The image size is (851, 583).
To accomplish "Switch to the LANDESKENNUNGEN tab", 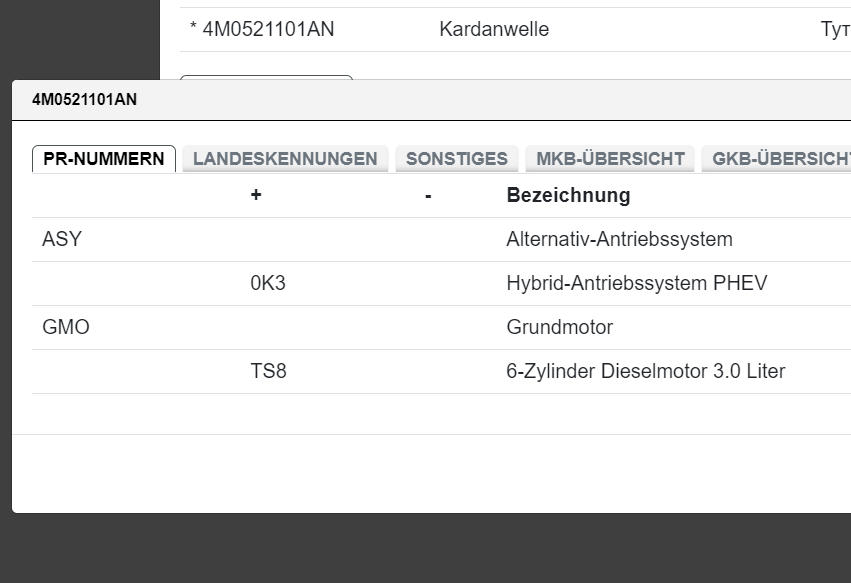I will click(x=285, y=159).
